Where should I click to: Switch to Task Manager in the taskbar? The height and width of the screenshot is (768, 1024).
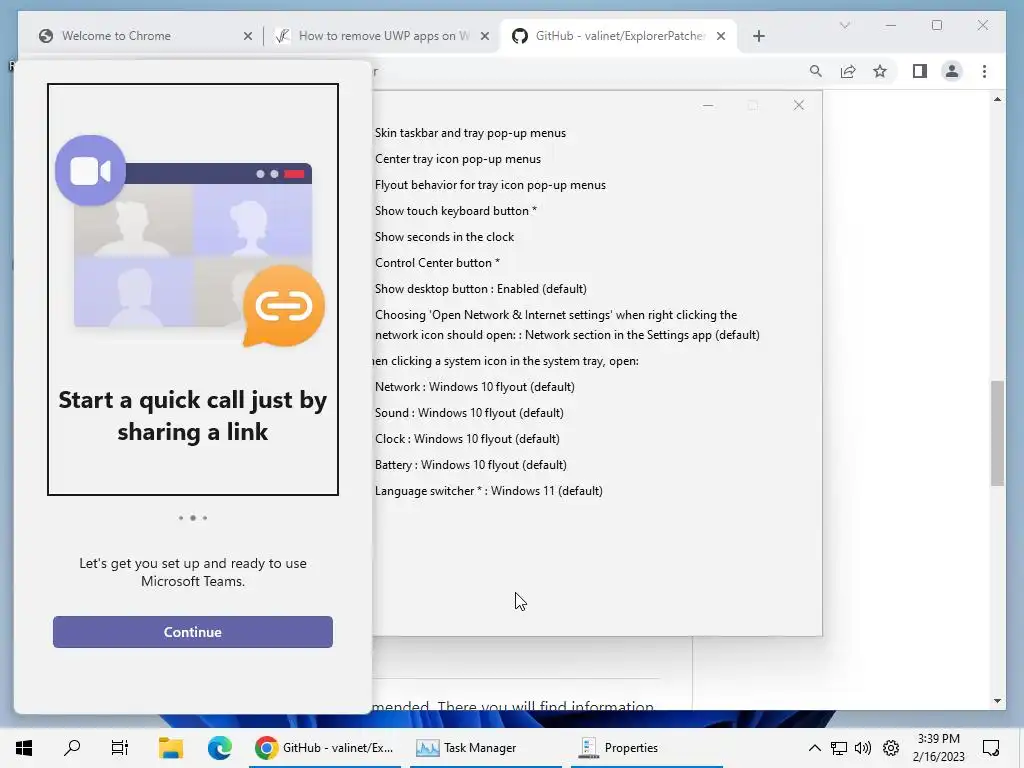(485, 748)
